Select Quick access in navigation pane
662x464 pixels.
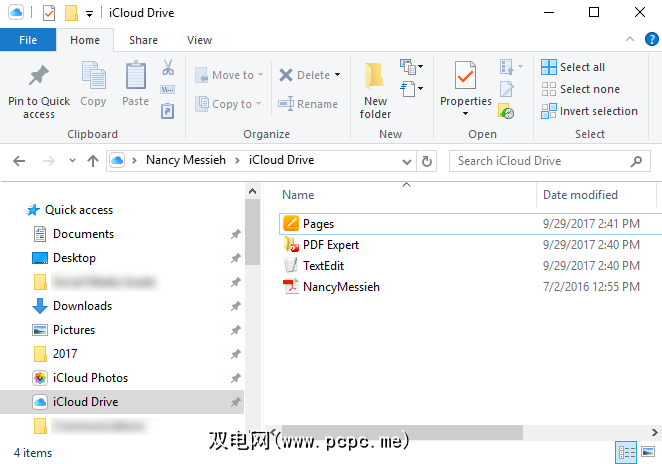[79, 210]
